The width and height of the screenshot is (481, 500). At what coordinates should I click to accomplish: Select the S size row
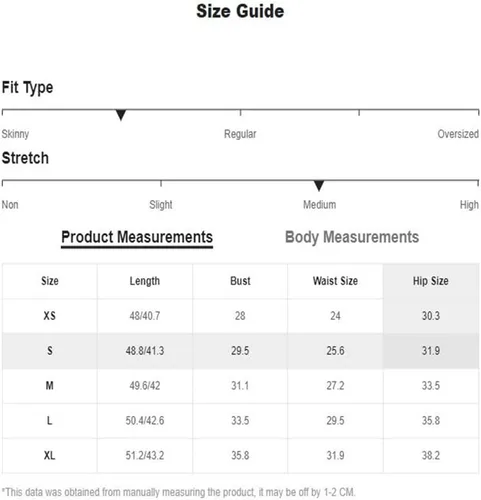pos(240,351)
